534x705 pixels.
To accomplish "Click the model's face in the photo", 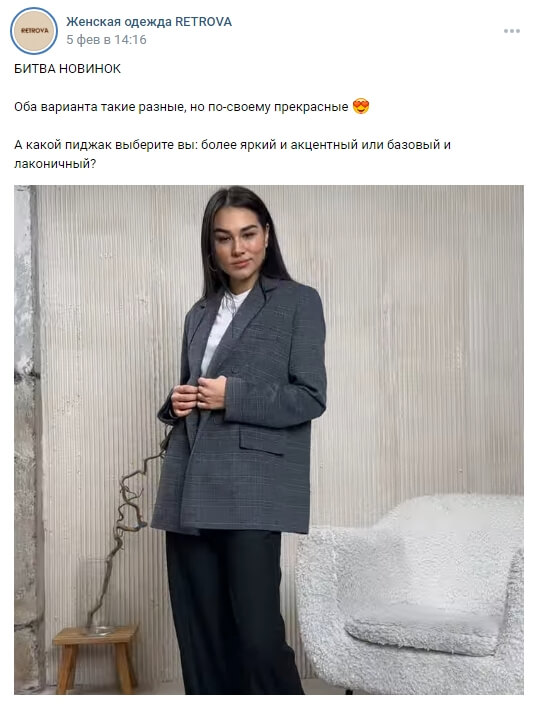I will click(x=238, y=246).
